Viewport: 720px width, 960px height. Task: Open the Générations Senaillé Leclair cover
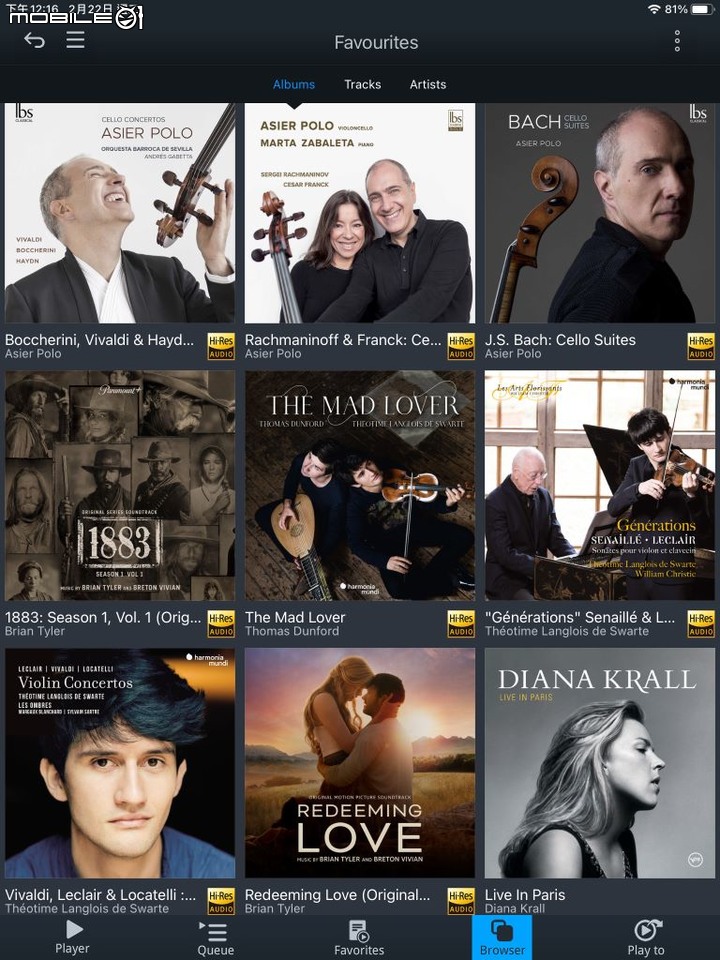[599, 486]
